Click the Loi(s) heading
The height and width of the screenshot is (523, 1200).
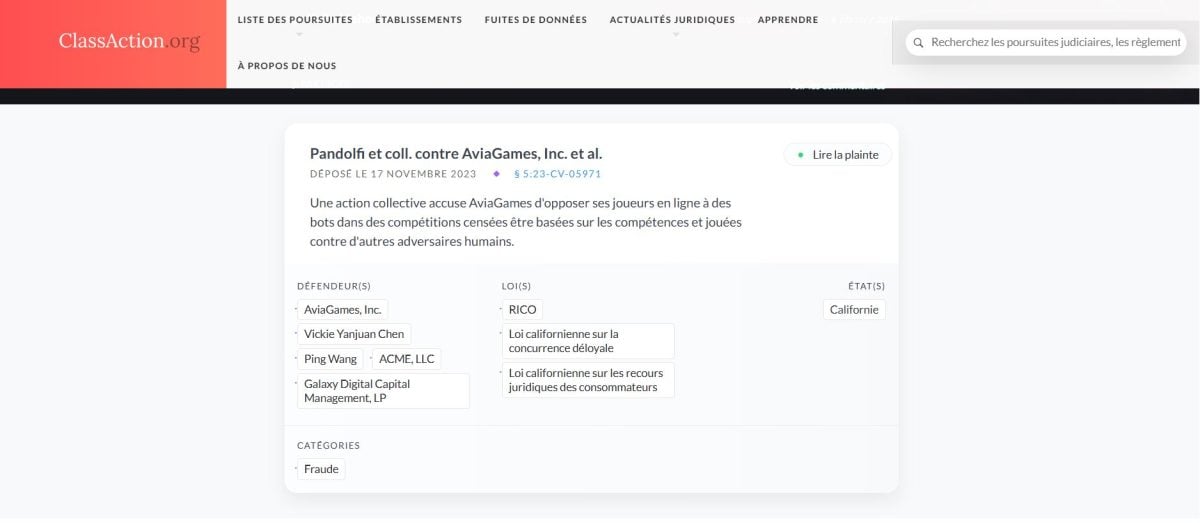point(516,286)
